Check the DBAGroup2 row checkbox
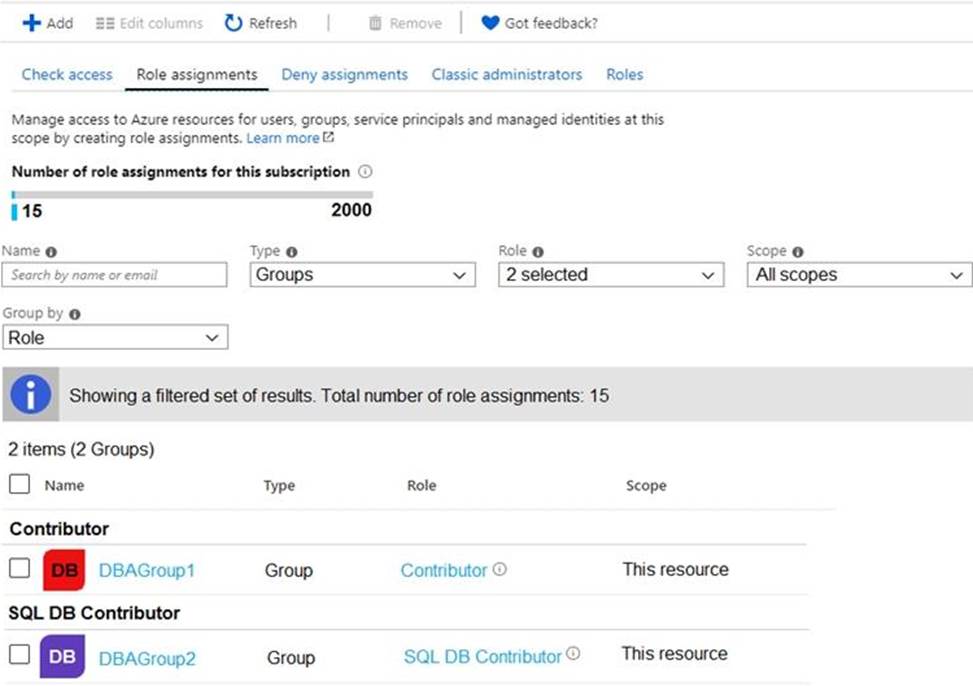973x686 pixels. [x=19, y=655]
